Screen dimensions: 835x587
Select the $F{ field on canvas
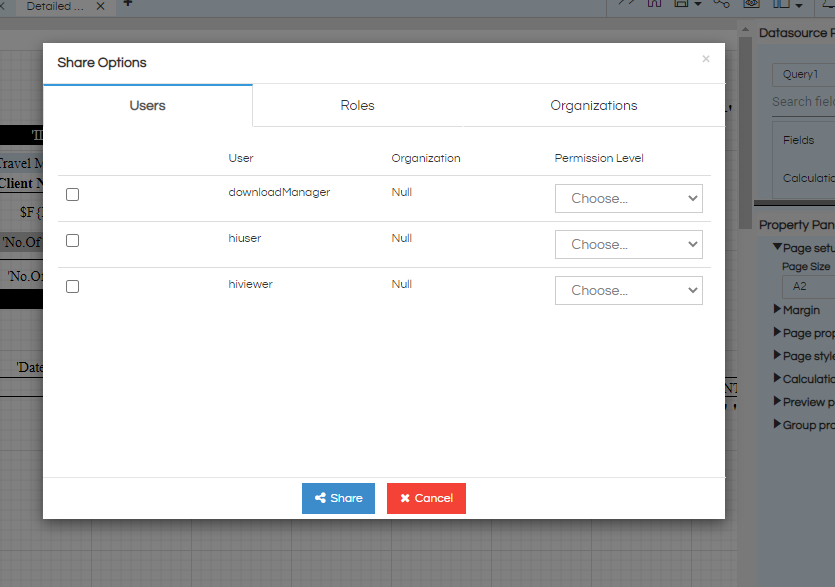tap(31, 213)
